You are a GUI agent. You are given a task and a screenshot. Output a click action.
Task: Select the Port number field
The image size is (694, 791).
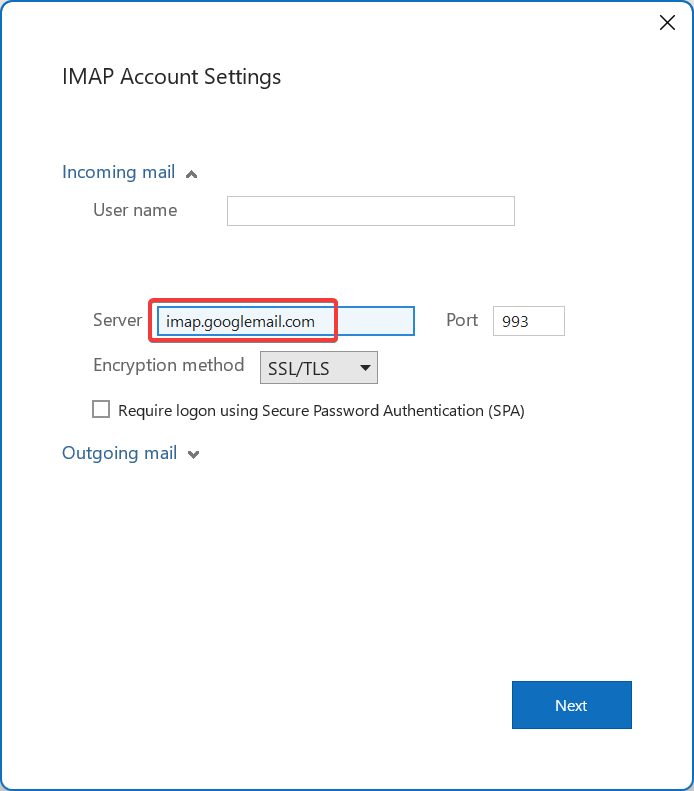tap(529, 321)
